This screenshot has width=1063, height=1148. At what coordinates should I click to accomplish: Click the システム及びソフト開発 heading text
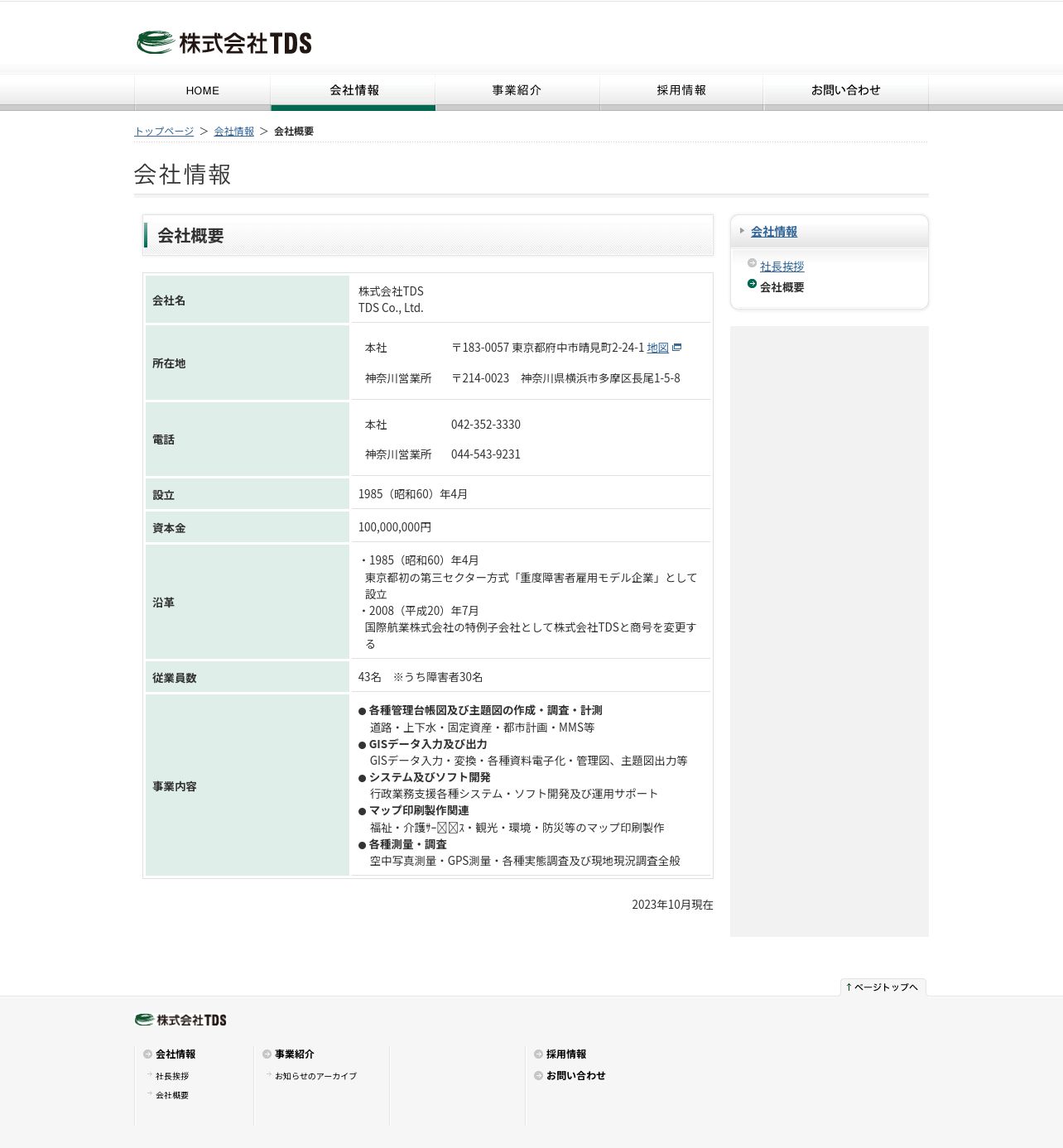click(430, 777)
